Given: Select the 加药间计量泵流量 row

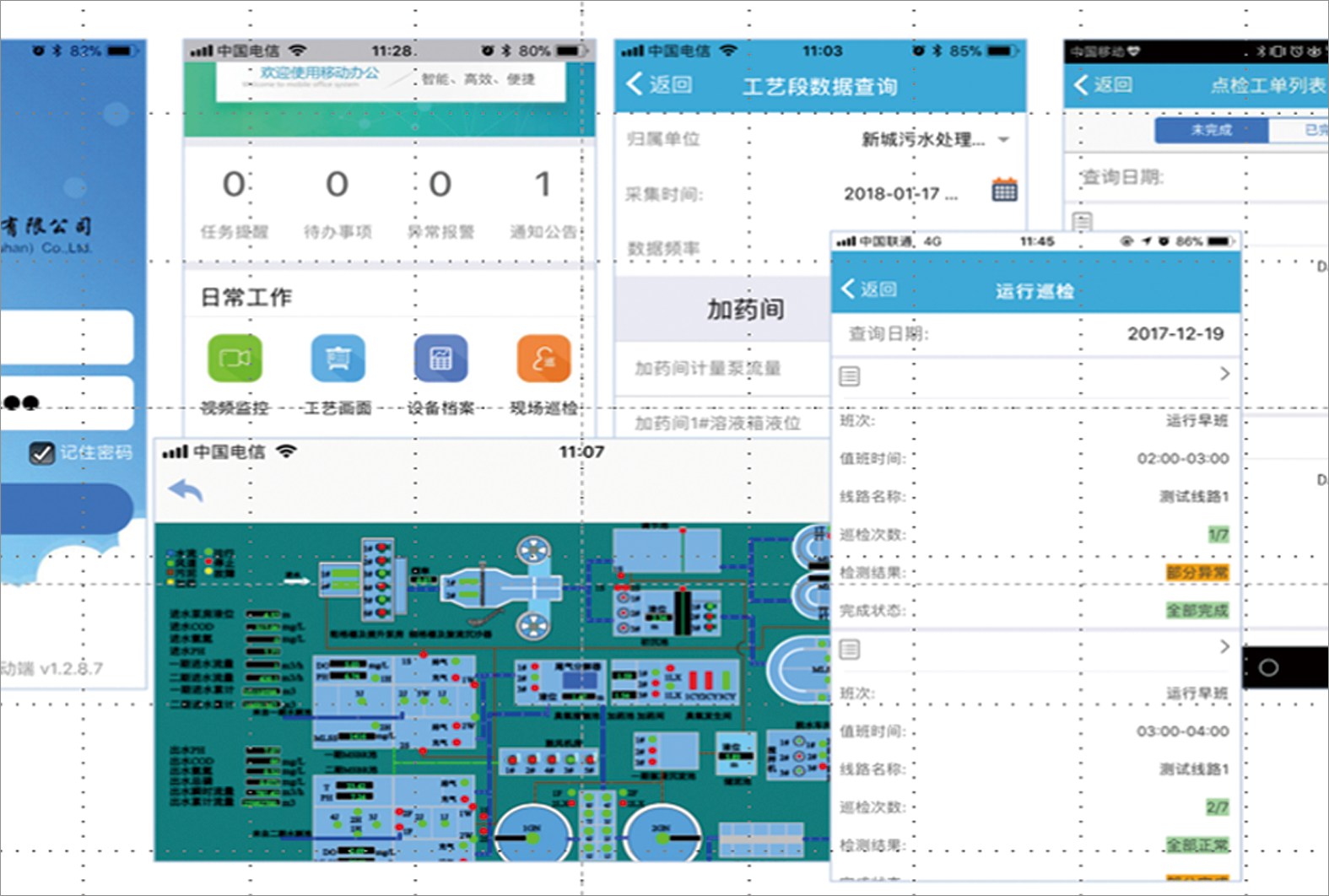Looking at the screenshot, I should 709,369.
